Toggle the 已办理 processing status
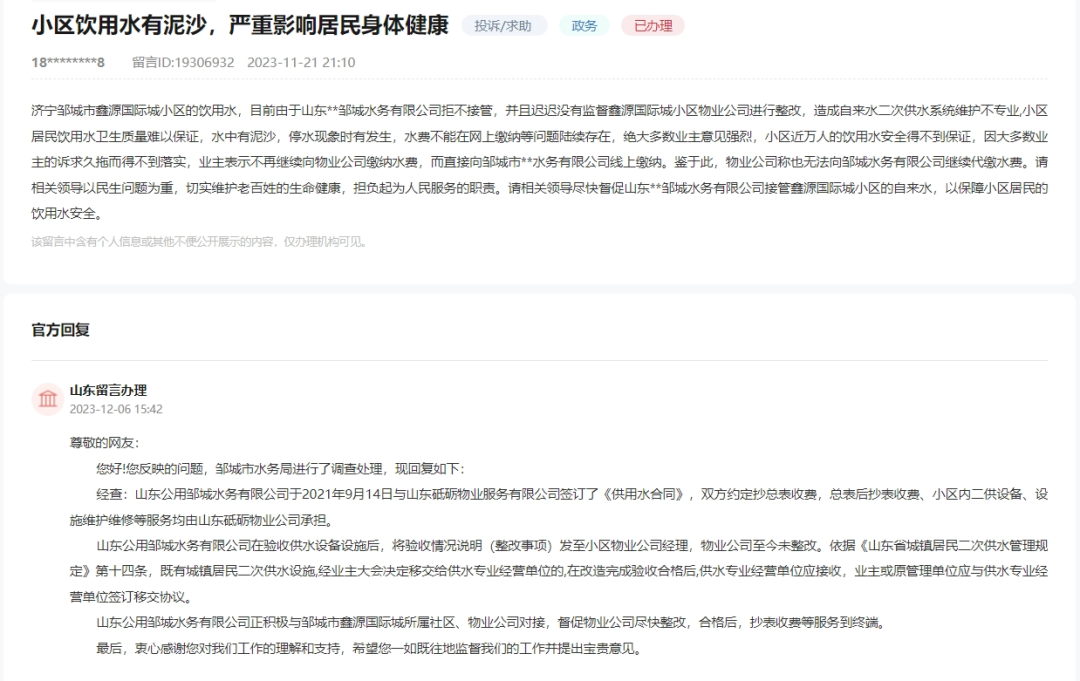1080x681 pixels. (x=651, y=25)
